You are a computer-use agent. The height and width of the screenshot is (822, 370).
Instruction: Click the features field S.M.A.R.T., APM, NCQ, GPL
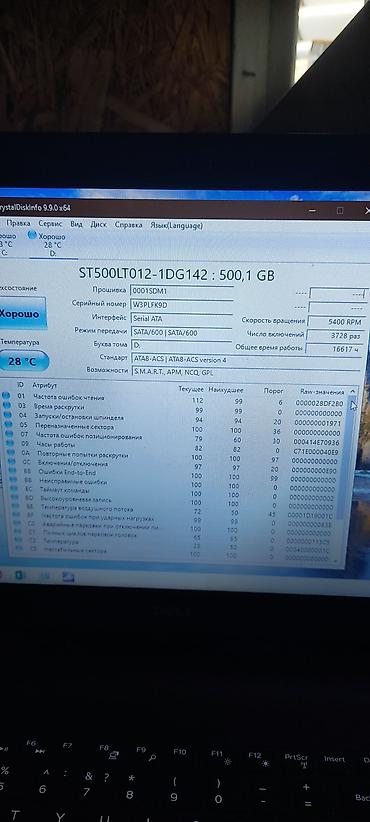tap(247, 372)
